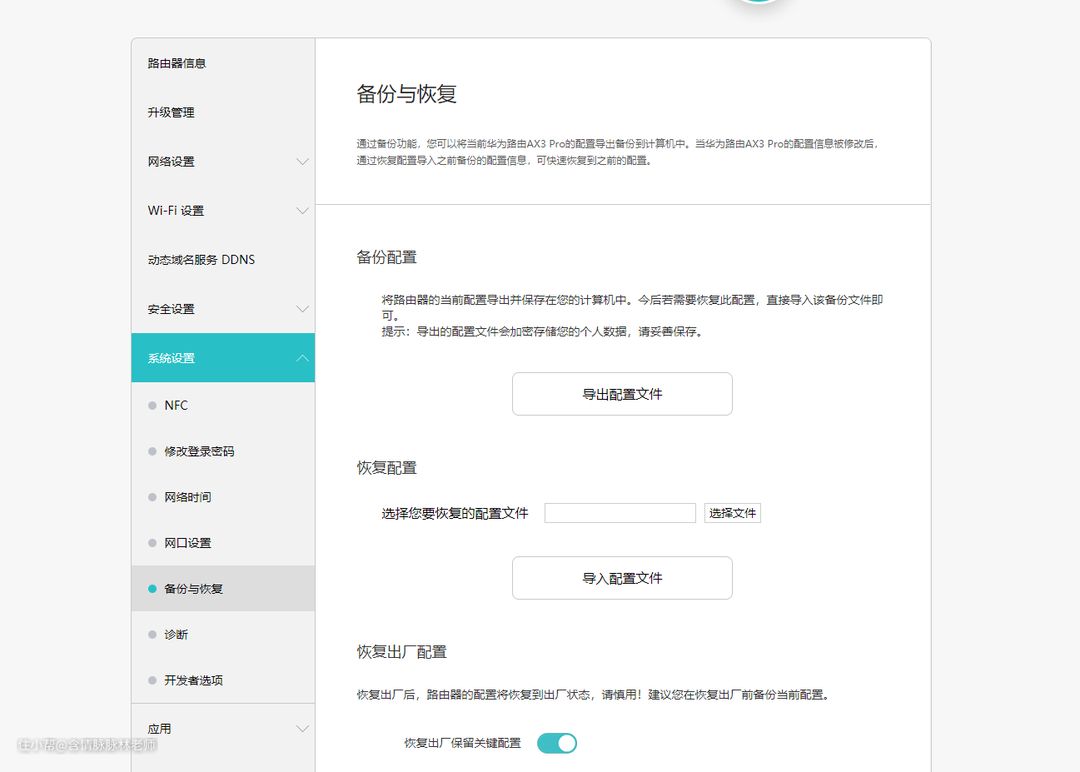Viewport: 1080px width, 772px height.
Task: Open 开发者选项 submenu item
Action: pyautogui.click(x=193, y=681)
